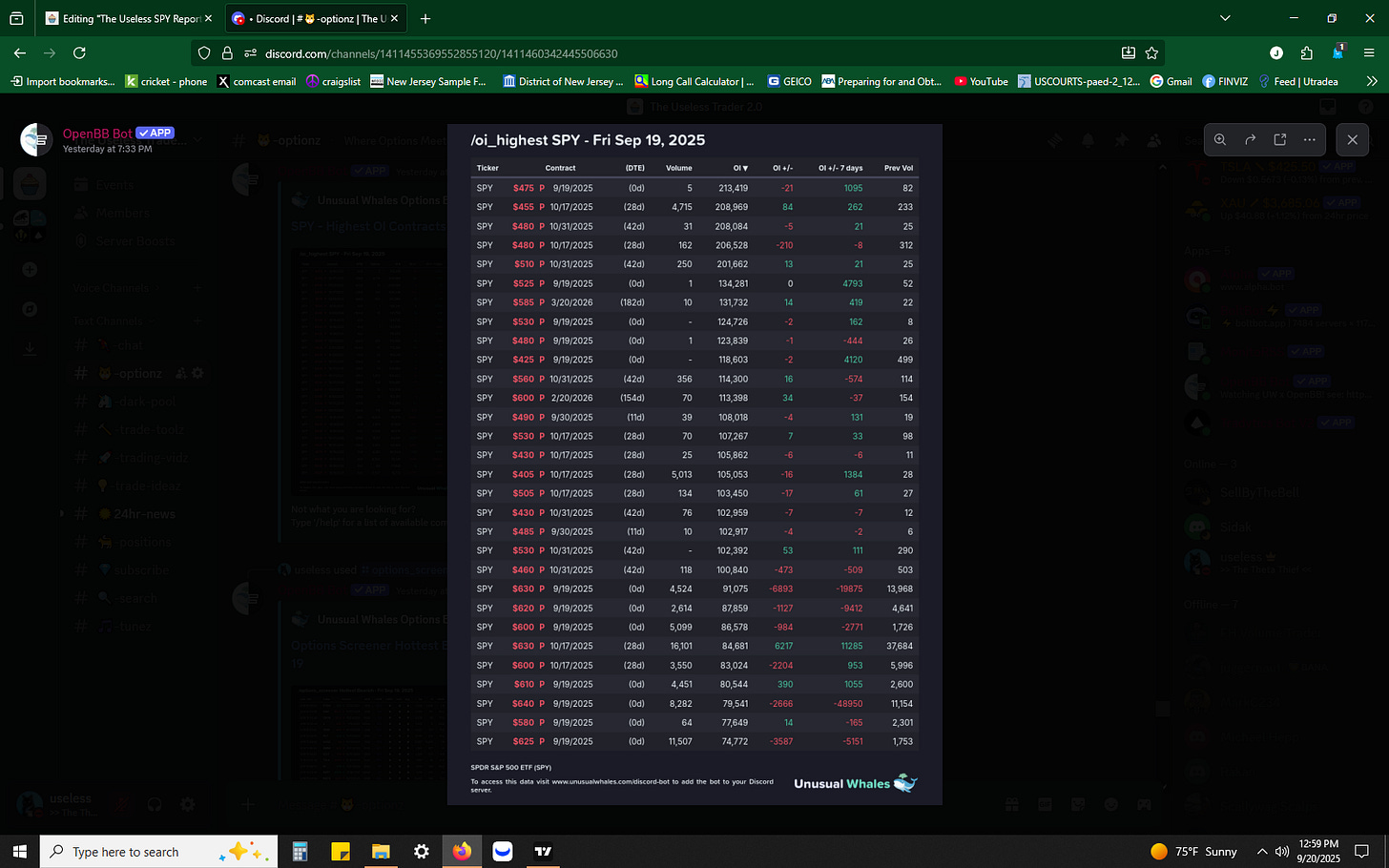Viewport: 1389px width, 868px height.
Task: Open the Windows notification center icon
Action: [1362, 851]
